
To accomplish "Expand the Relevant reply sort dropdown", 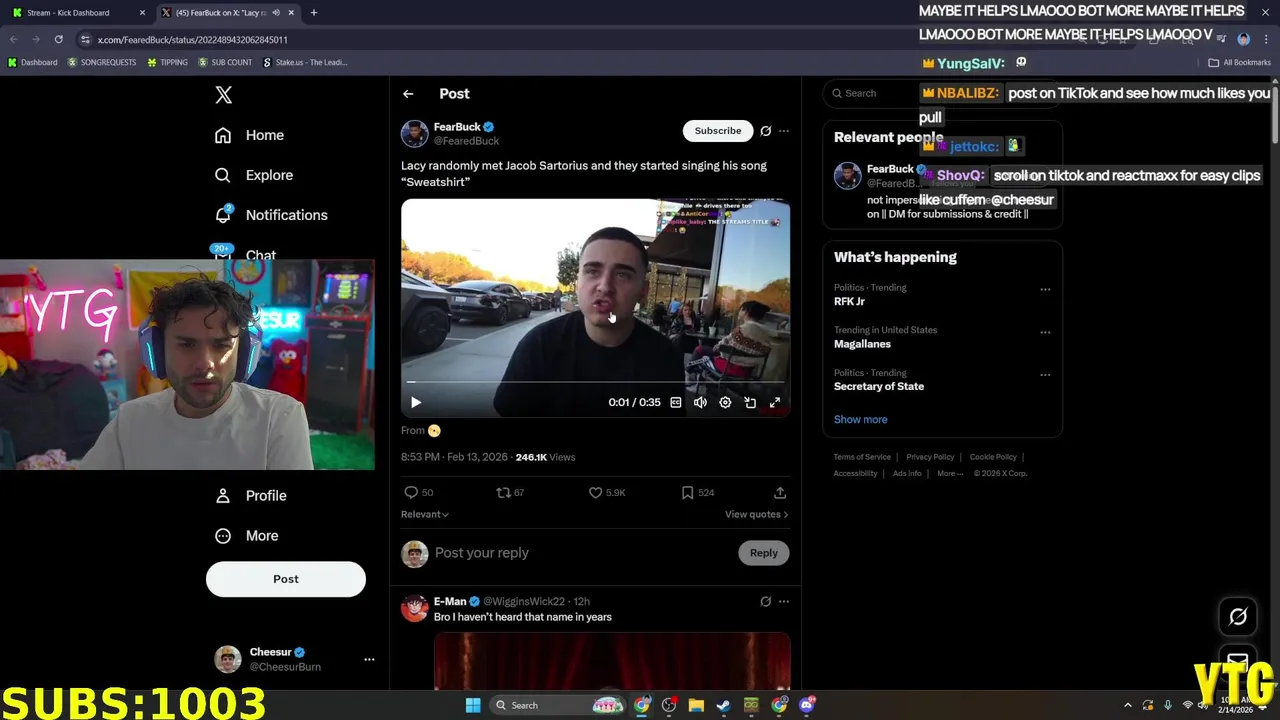I will coord(425,514).
